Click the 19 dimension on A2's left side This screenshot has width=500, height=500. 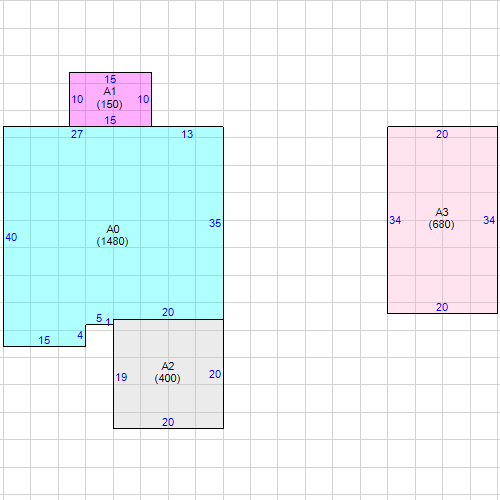click(x=121, y=377)
